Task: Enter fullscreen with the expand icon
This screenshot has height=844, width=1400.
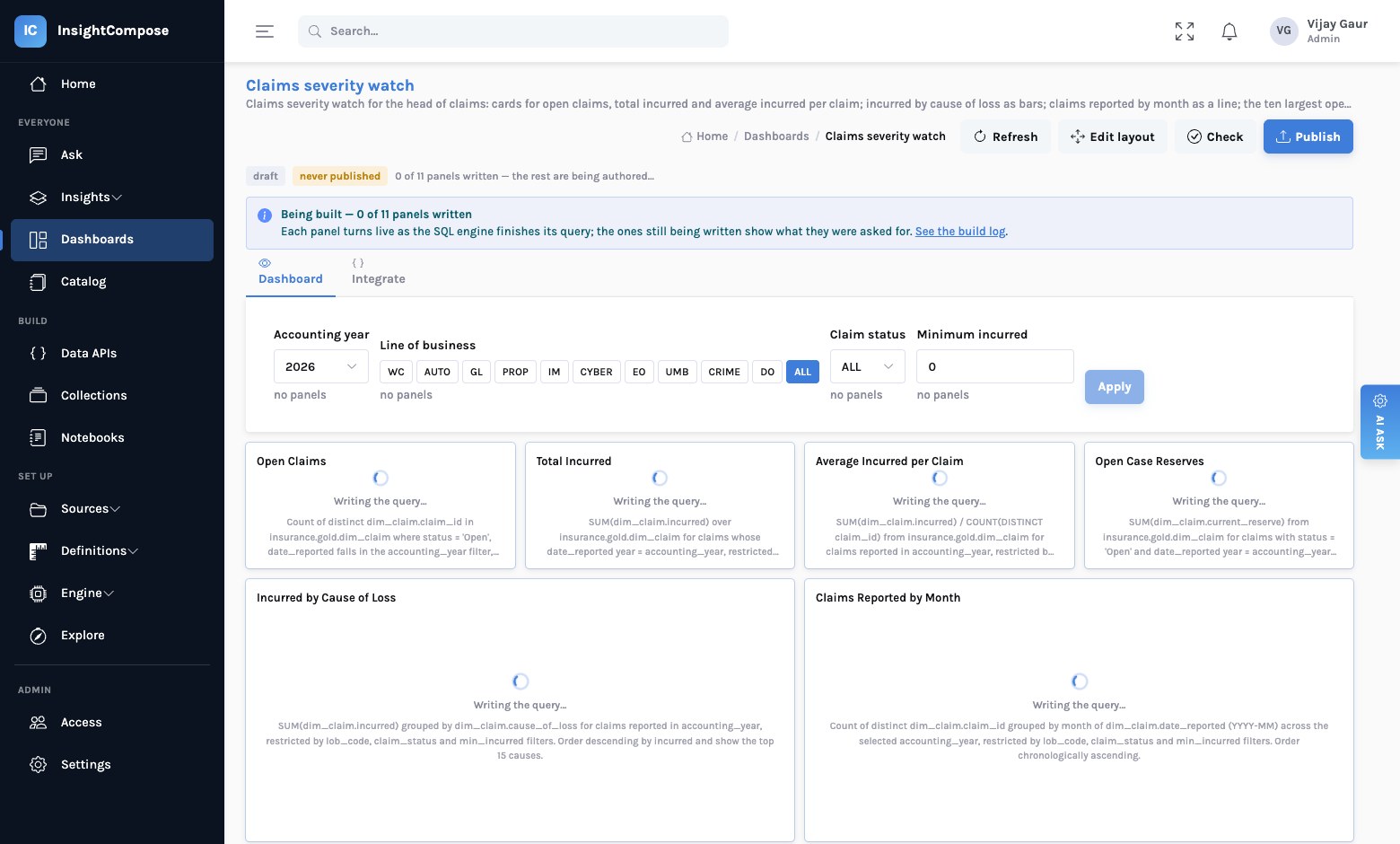Action: (x=1185, y=31)
